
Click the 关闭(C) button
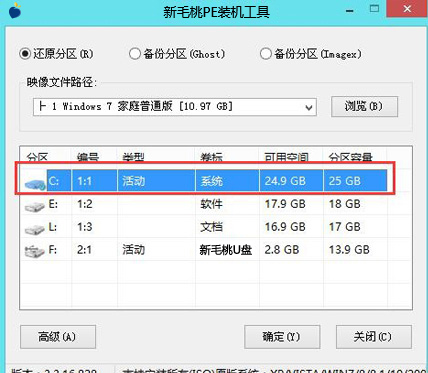pyautogui.click(x=374, y=337)
